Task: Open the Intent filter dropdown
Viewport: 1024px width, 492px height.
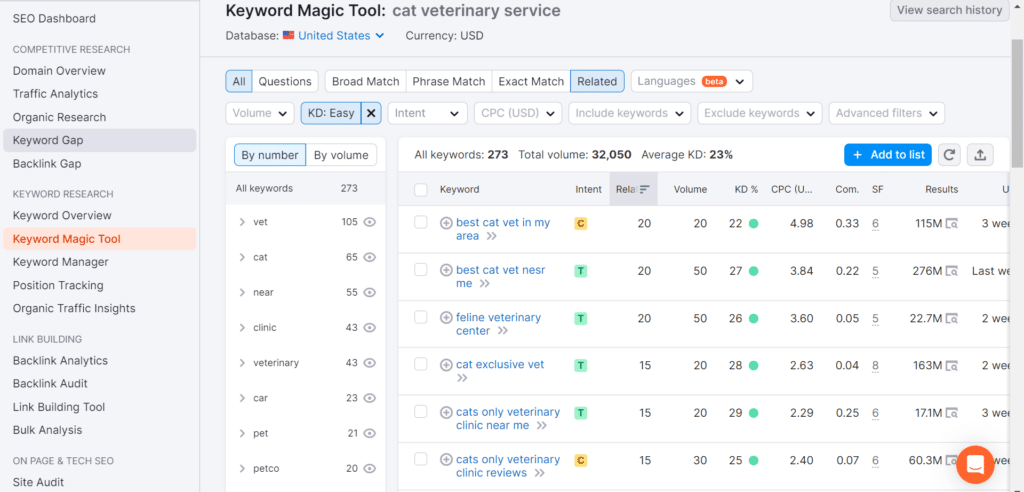Action: [427, 113]
